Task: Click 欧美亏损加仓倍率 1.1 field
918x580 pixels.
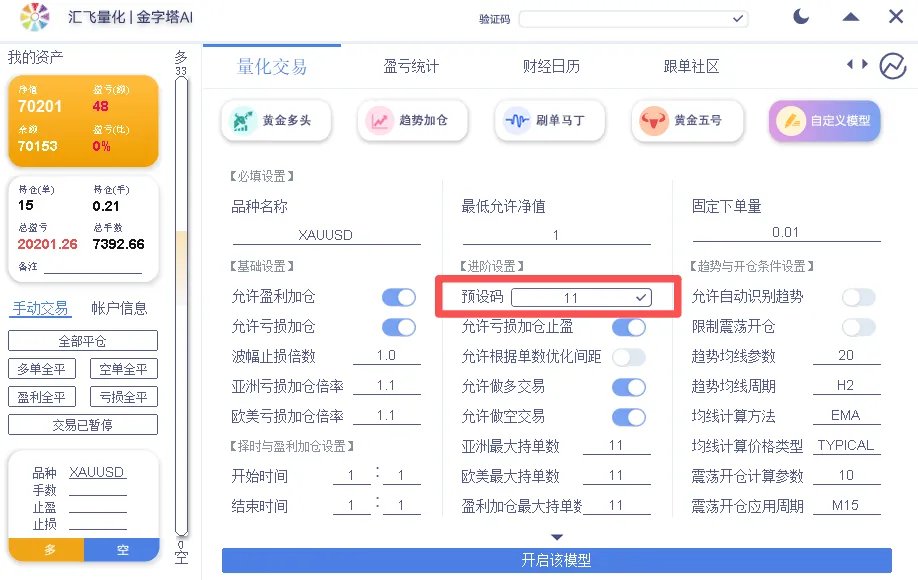Action: [x=387, y=416]
